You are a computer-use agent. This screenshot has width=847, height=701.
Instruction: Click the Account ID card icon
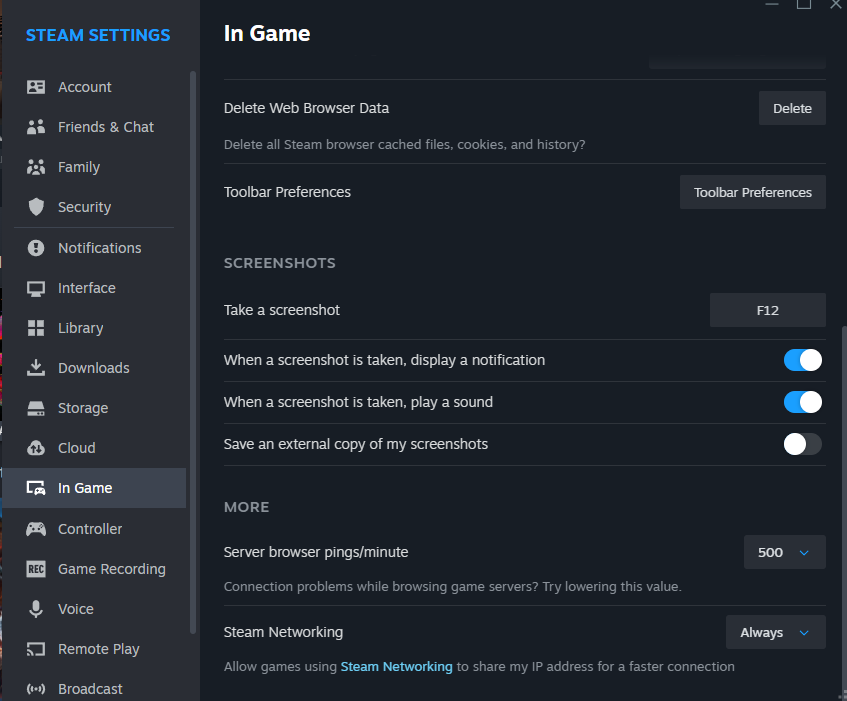pyautogui.click(x=36, y=87)
